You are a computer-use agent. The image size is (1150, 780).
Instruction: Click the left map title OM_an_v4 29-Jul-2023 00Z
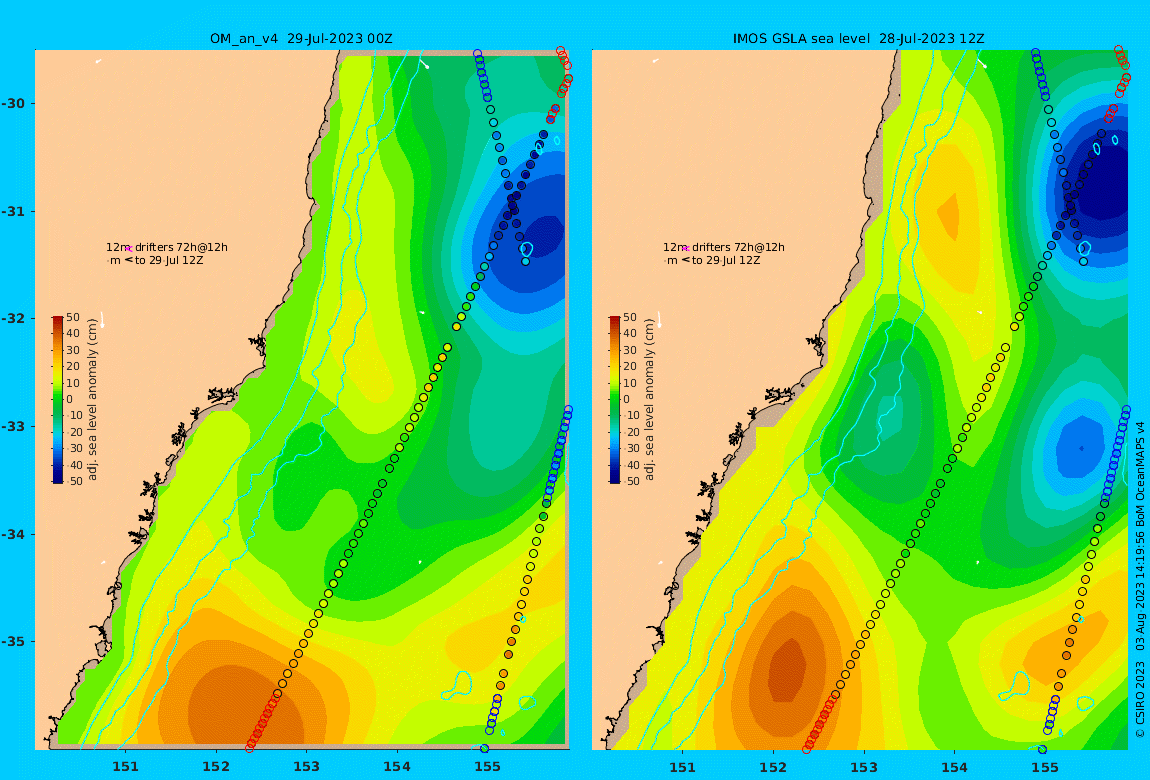pos(301,39)
